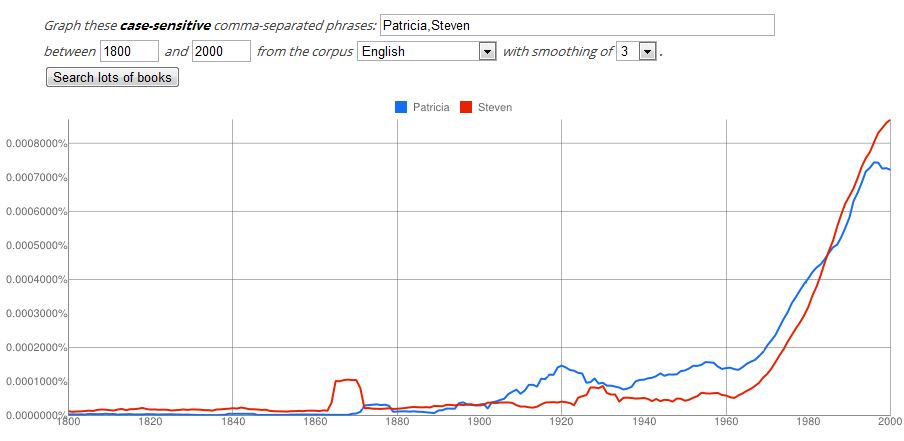Click the 1960 x-axis year label
The height and width of the screenshot is (441, 904).
tap(726, 421)
